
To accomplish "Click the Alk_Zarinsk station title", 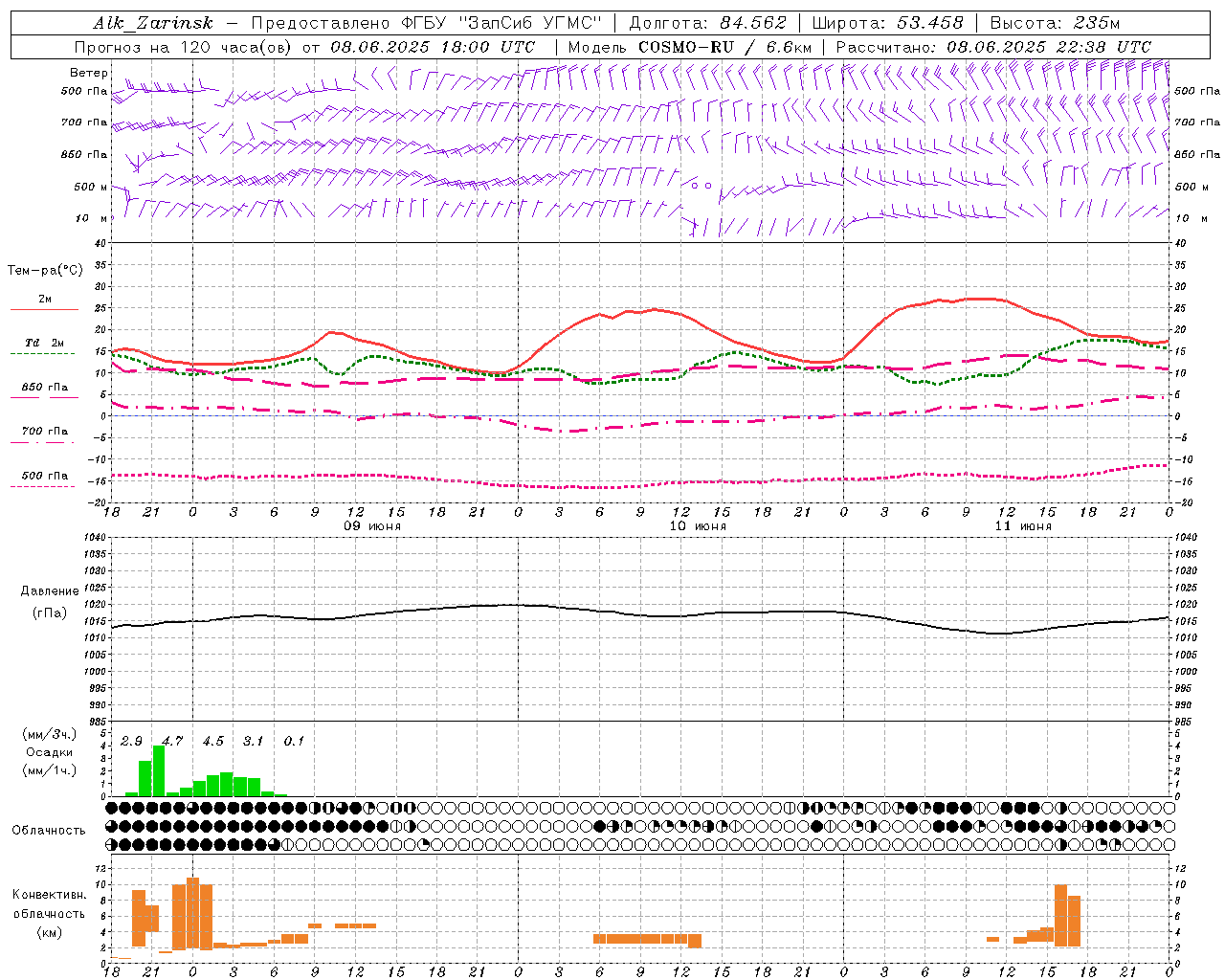I will click(153, 23).
